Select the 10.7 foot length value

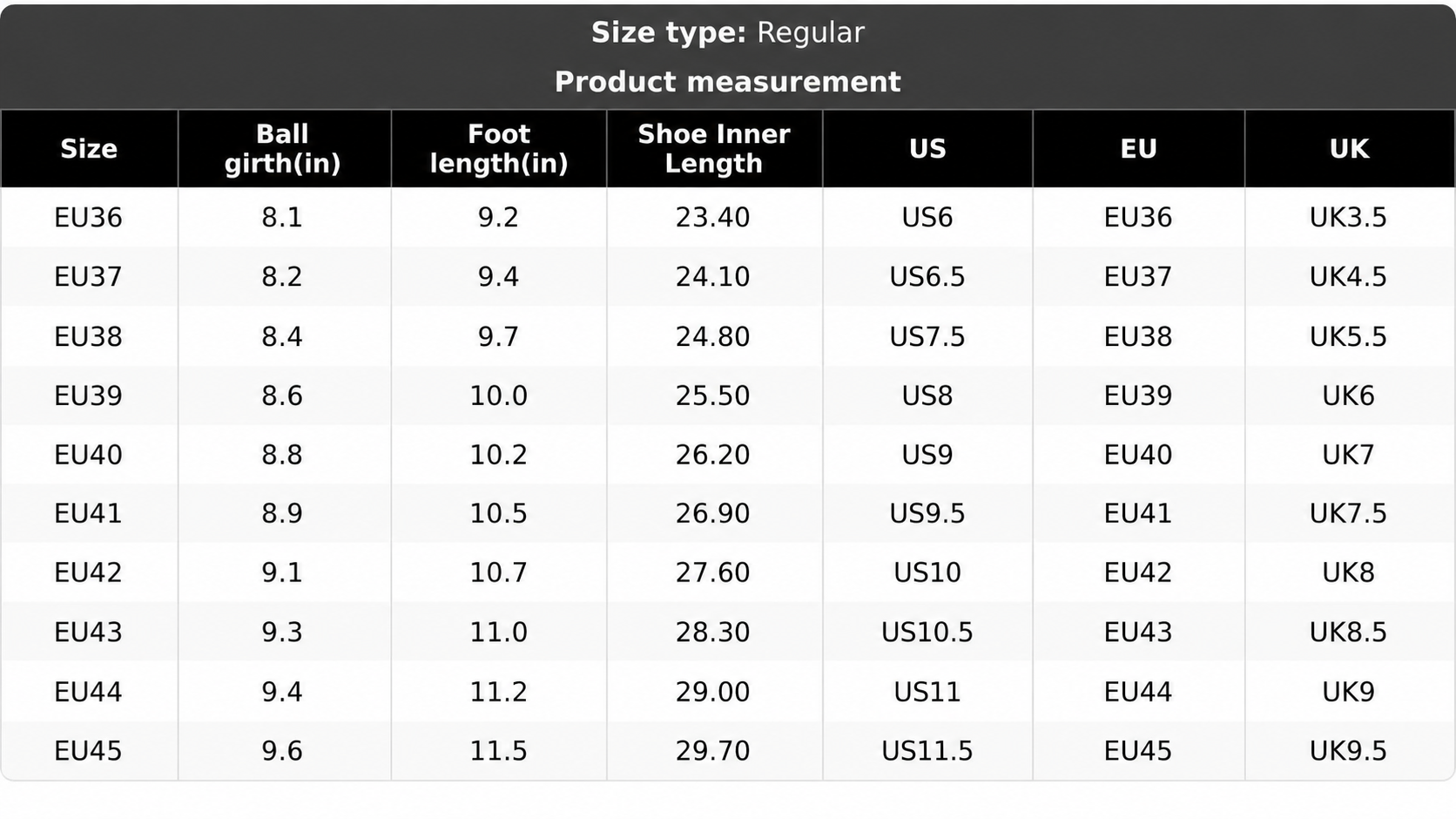[x=498, y=572]
